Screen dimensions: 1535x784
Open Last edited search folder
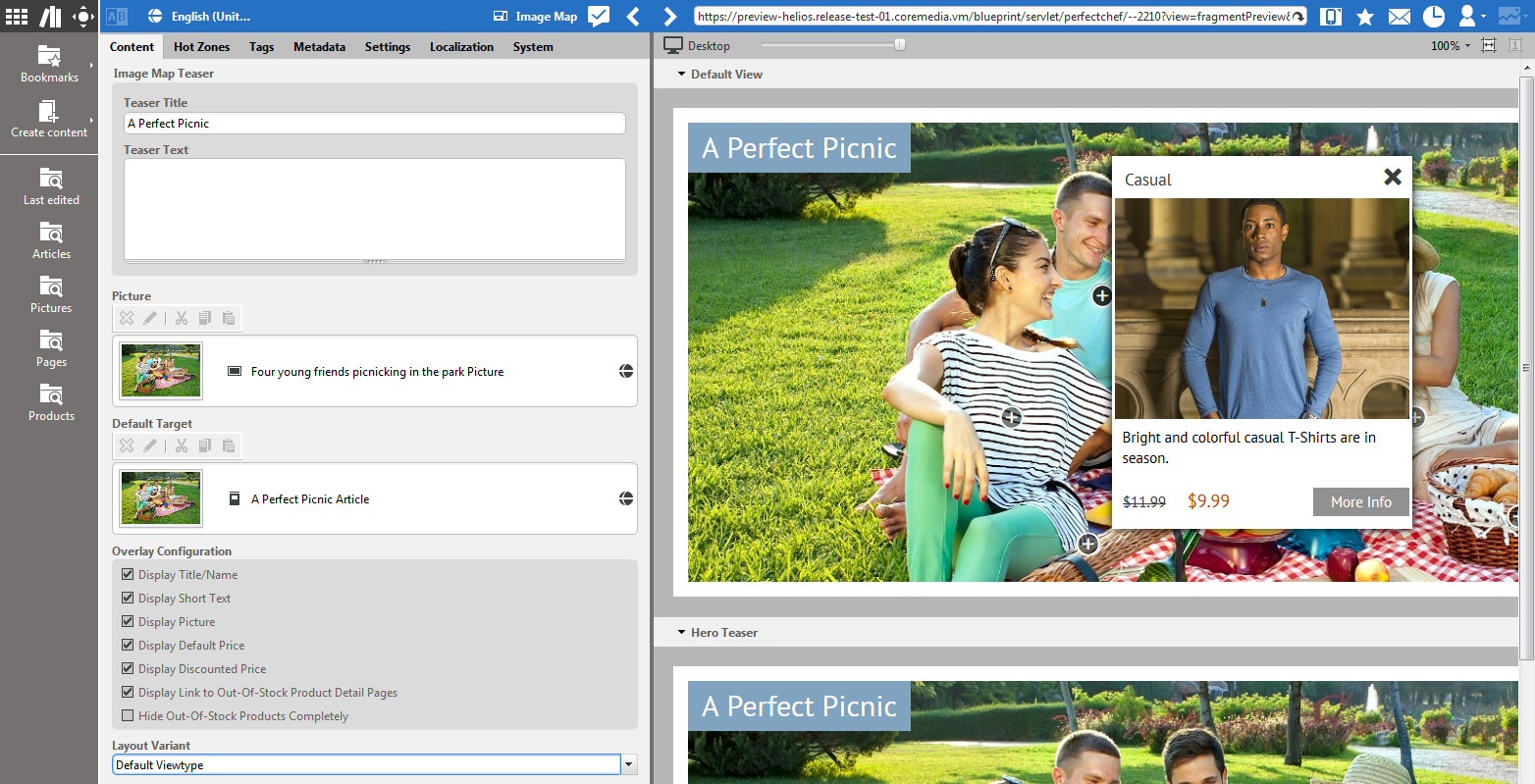pyautogui.click(x=51, y=186)
